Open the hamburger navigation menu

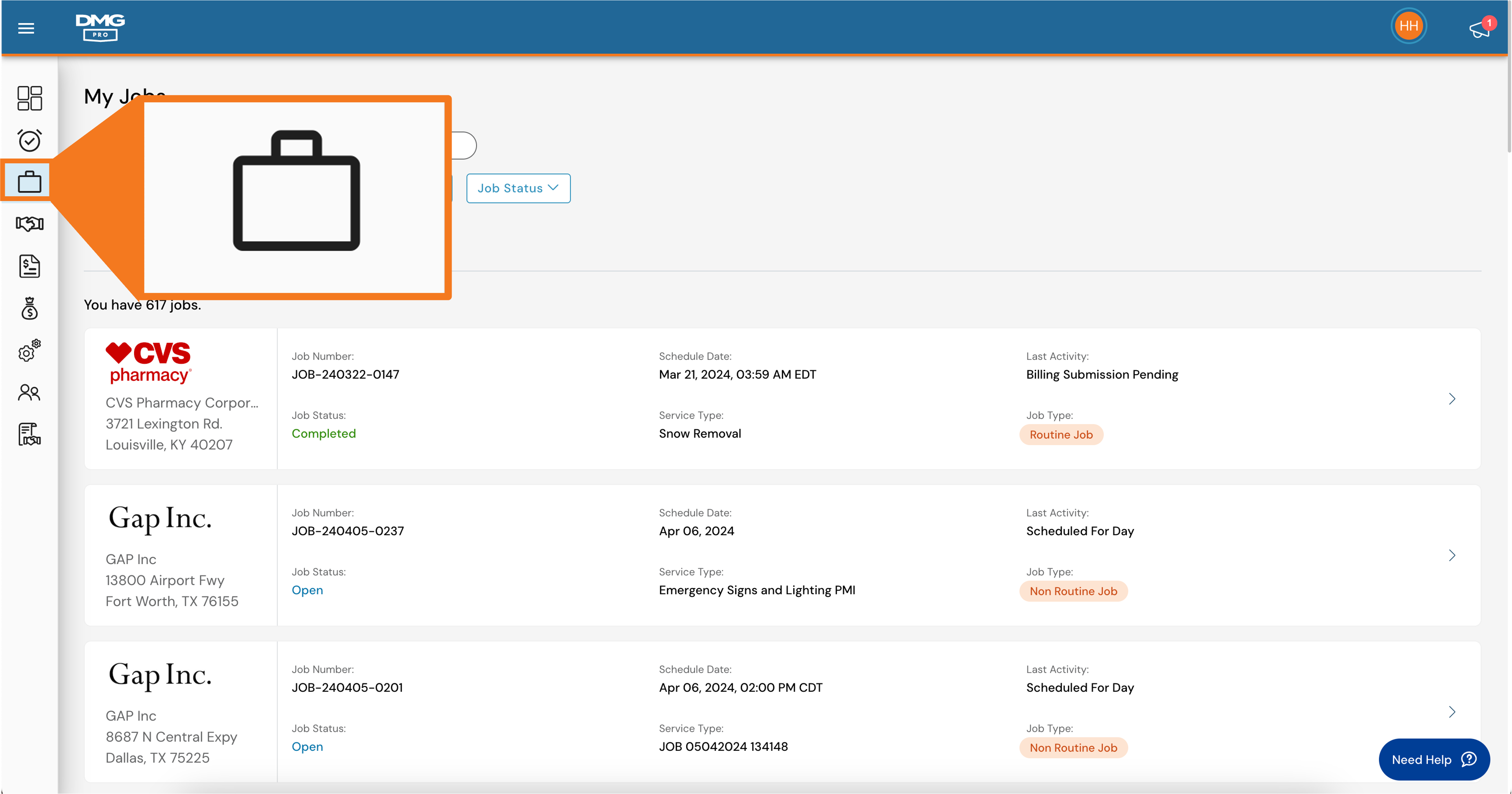coord(26,28)
